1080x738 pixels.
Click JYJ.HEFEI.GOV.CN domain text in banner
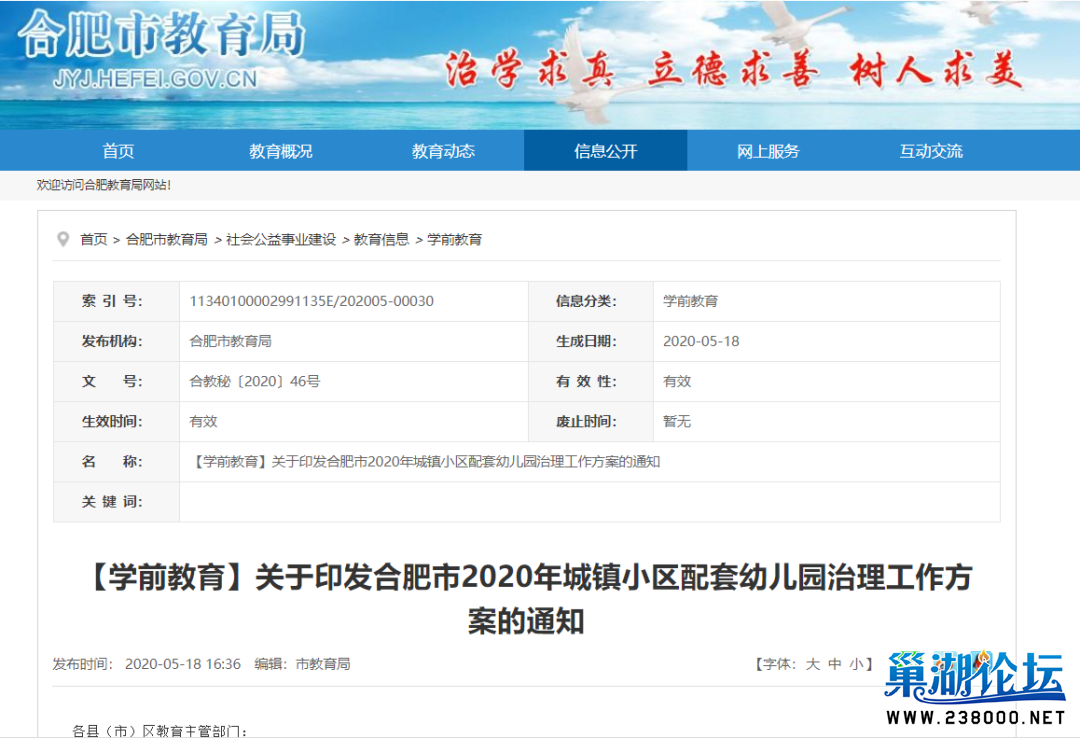[x=155, y=79]
